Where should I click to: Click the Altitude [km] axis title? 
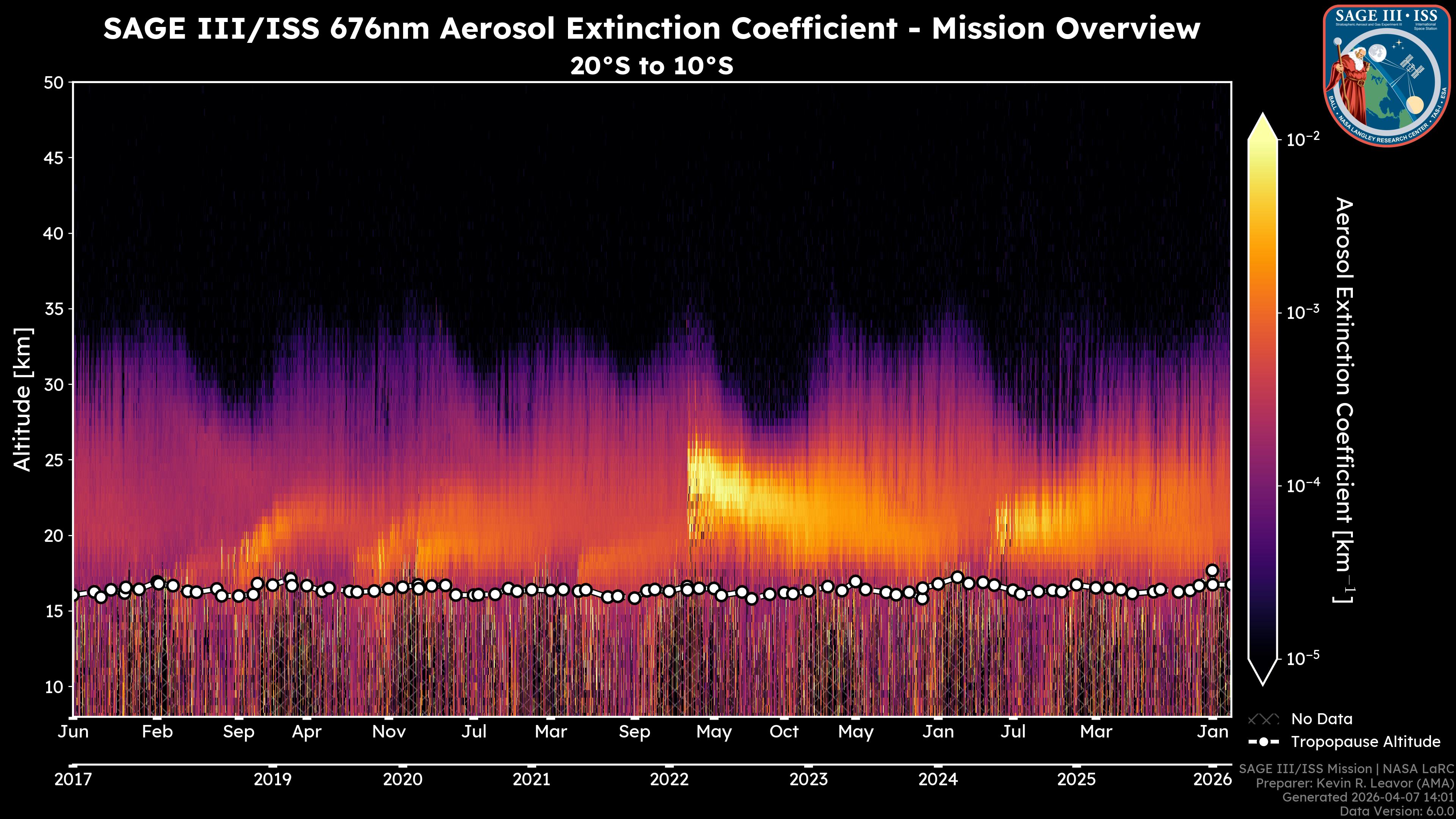pos(23,399)
